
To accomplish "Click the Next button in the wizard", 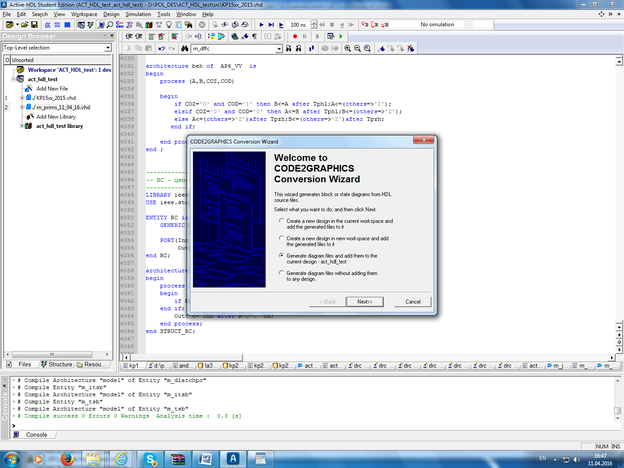I will pos(364,301).
